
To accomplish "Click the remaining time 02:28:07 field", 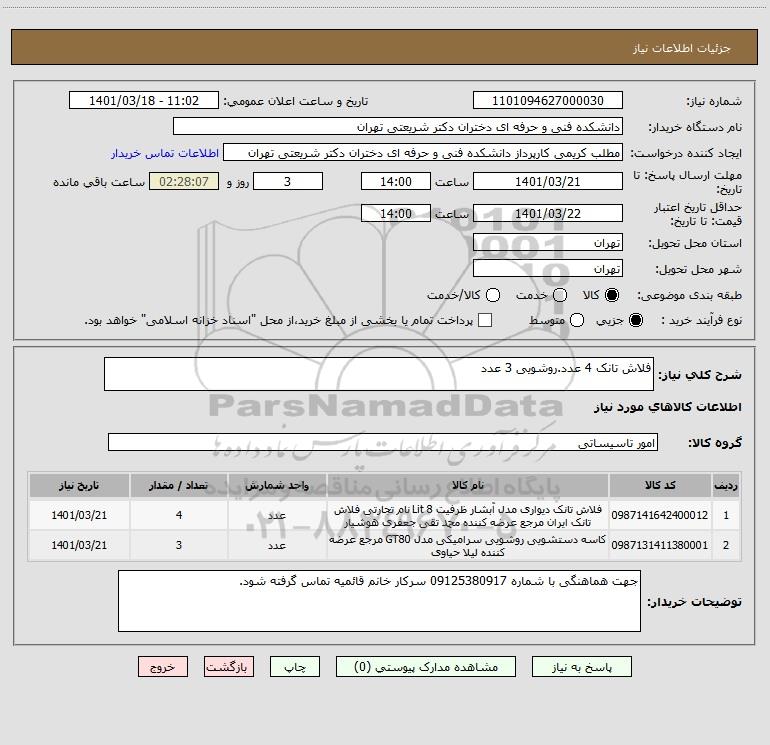I will coord(184,181).
